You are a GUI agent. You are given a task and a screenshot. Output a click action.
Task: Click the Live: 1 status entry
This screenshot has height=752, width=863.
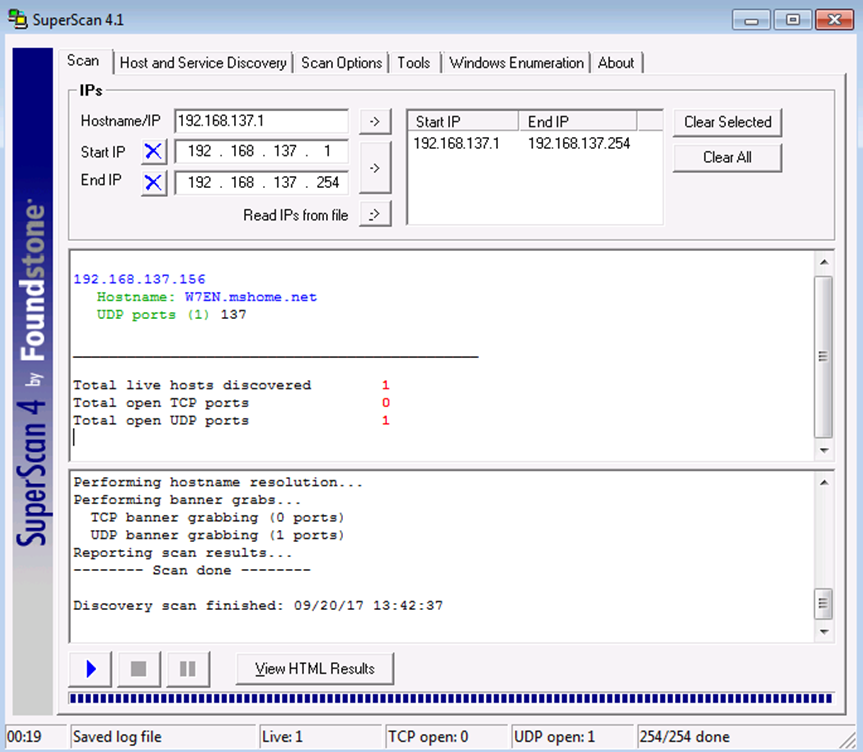(x=321, y=737)
